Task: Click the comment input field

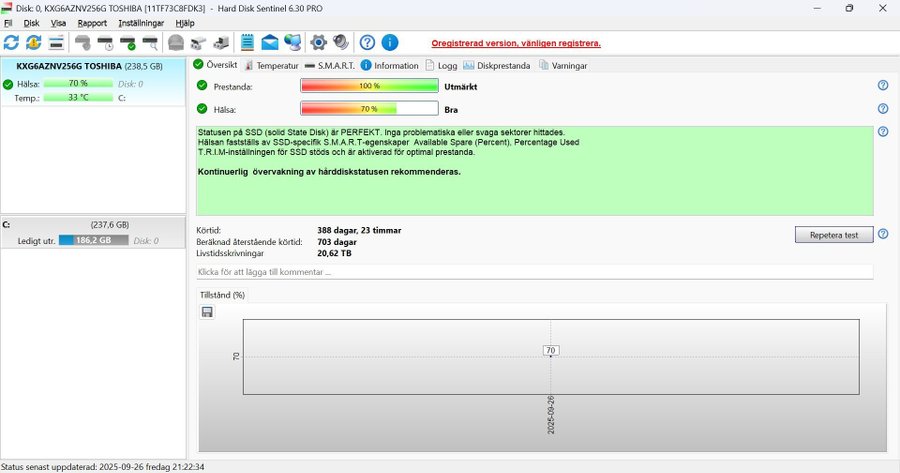Action: pyautogui.click(x=534, y=272)
